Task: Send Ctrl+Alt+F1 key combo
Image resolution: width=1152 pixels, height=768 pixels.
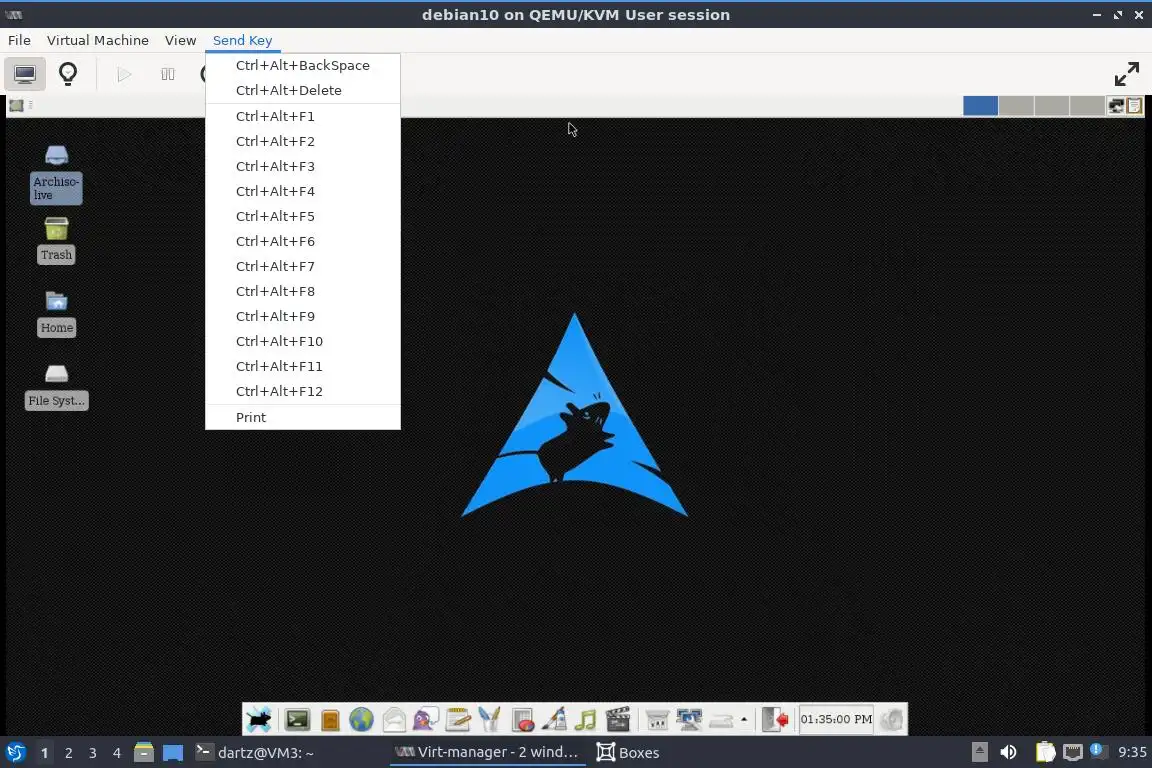Action: 303,116
